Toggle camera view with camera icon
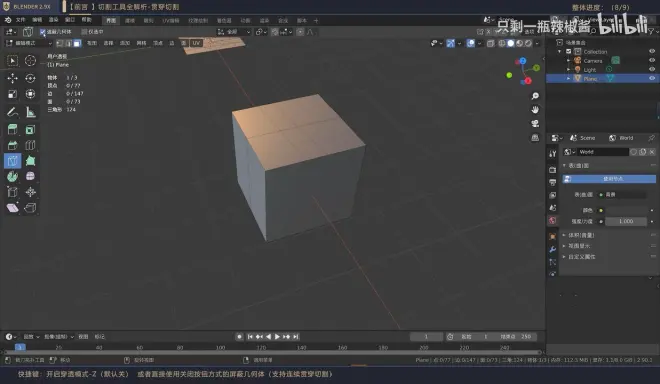The image size is (660, 384). click(x=535, y=124)
